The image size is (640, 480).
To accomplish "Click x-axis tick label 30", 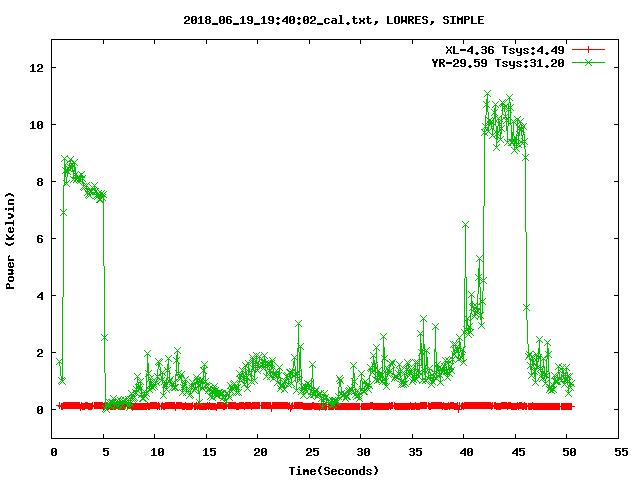I will [x=363, y=452].
